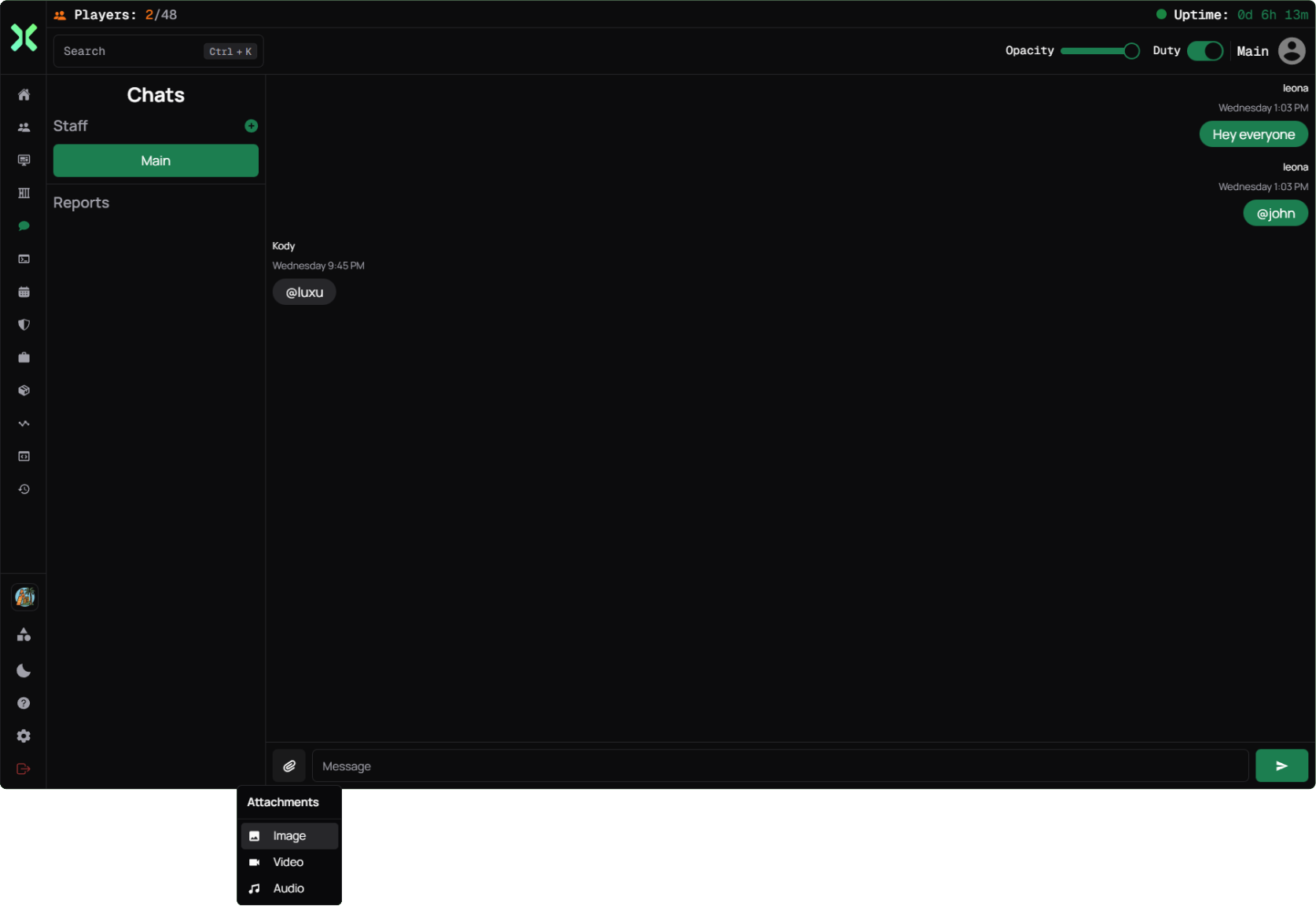The height and width of the screenshot is (906, 1316).
Task: Add a new Staff chat with the plus button
Action: (x=251, y=126)
